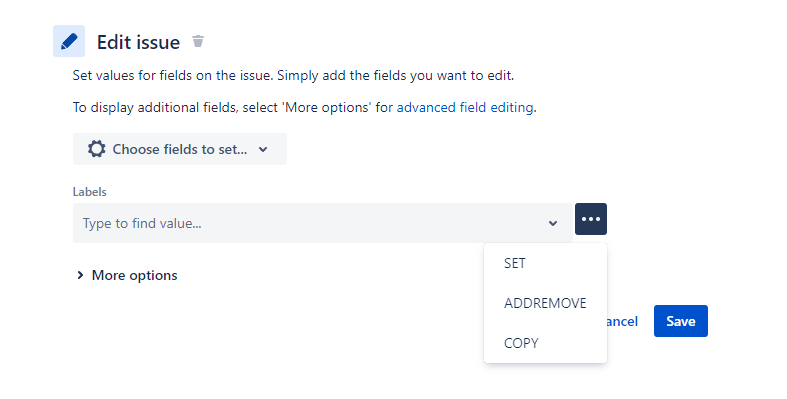Click the 'To display additional fields' sentence
Viewport: 787px width, 399px height.
coord(305,107)
